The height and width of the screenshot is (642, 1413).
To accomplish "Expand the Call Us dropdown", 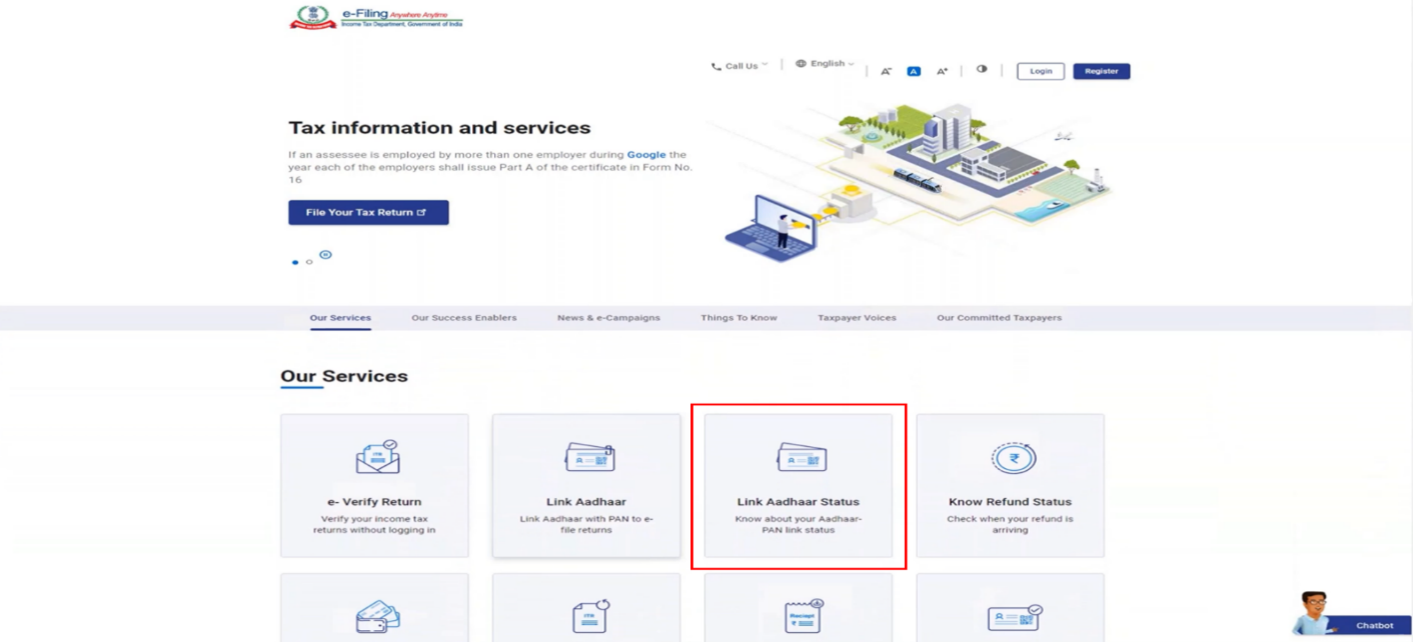I will [740, 66].
